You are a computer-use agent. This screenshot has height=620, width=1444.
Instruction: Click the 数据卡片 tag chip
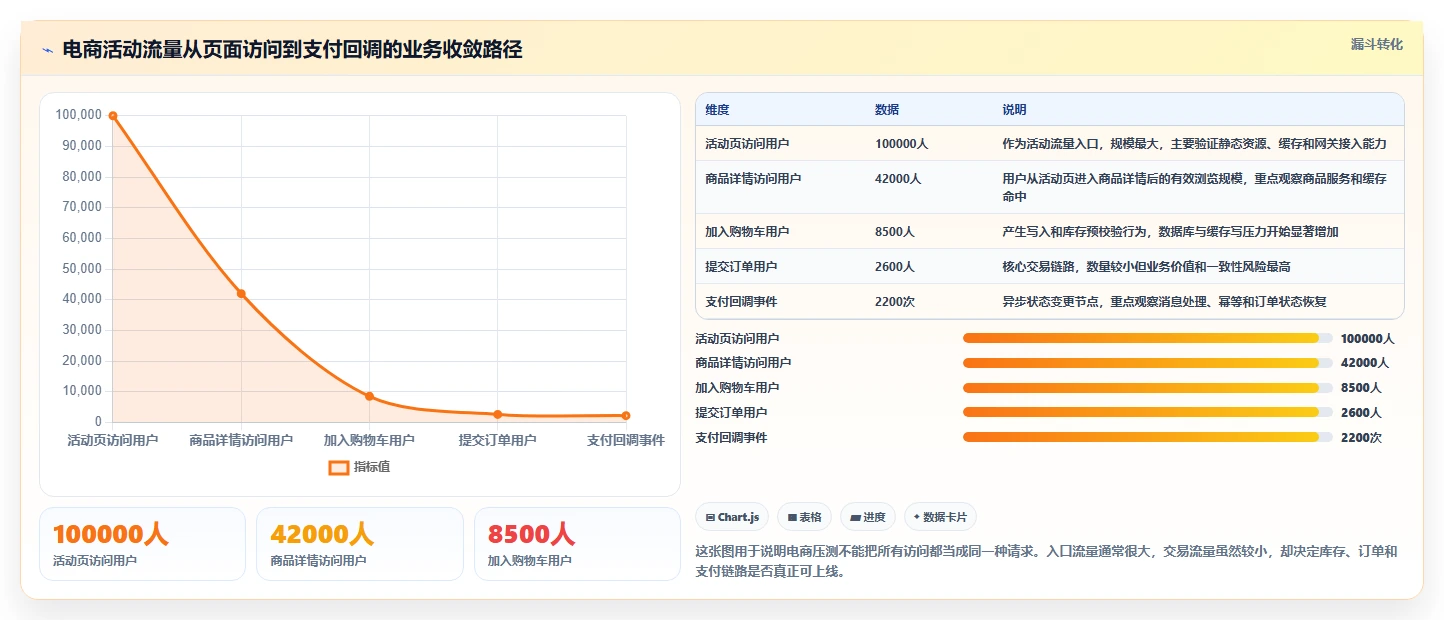(x=940, y=517)
